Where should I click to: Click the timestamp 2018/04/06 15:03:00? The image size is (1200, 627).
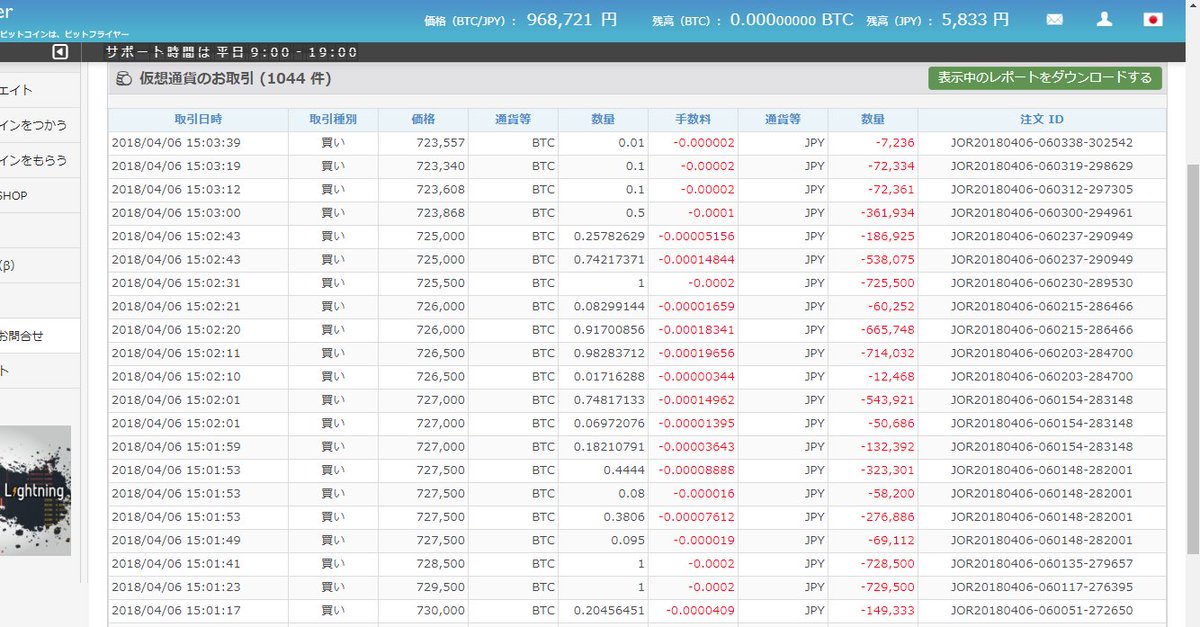176,213
